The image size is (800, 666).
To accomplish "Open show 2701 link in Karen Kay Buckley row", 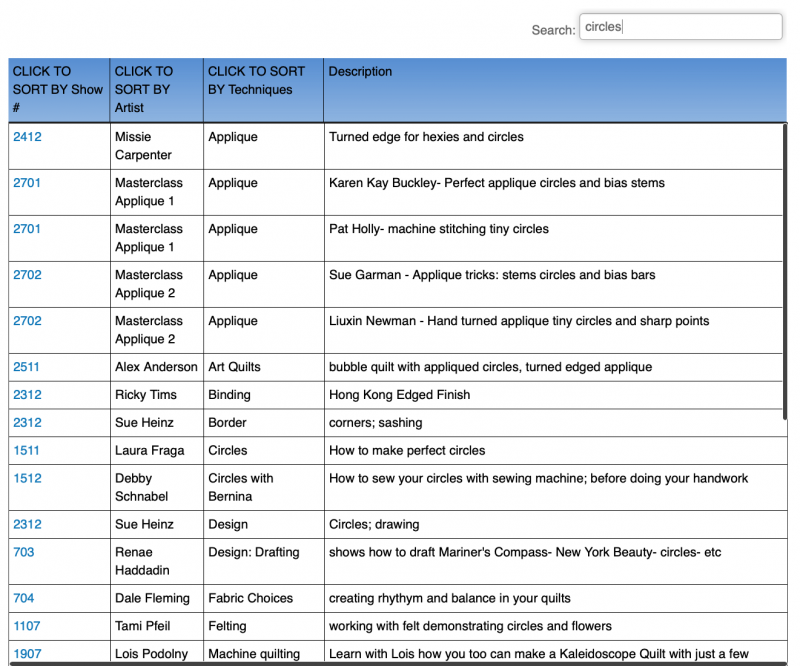I will [x=27, y=183].
